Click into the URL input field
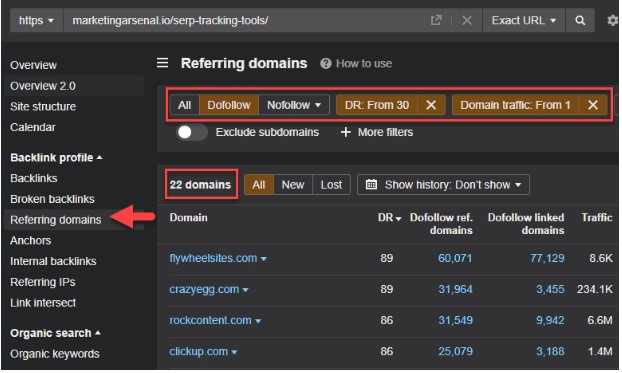The width and height of the screenshot is (622, 373). click(x=246, y=20)
